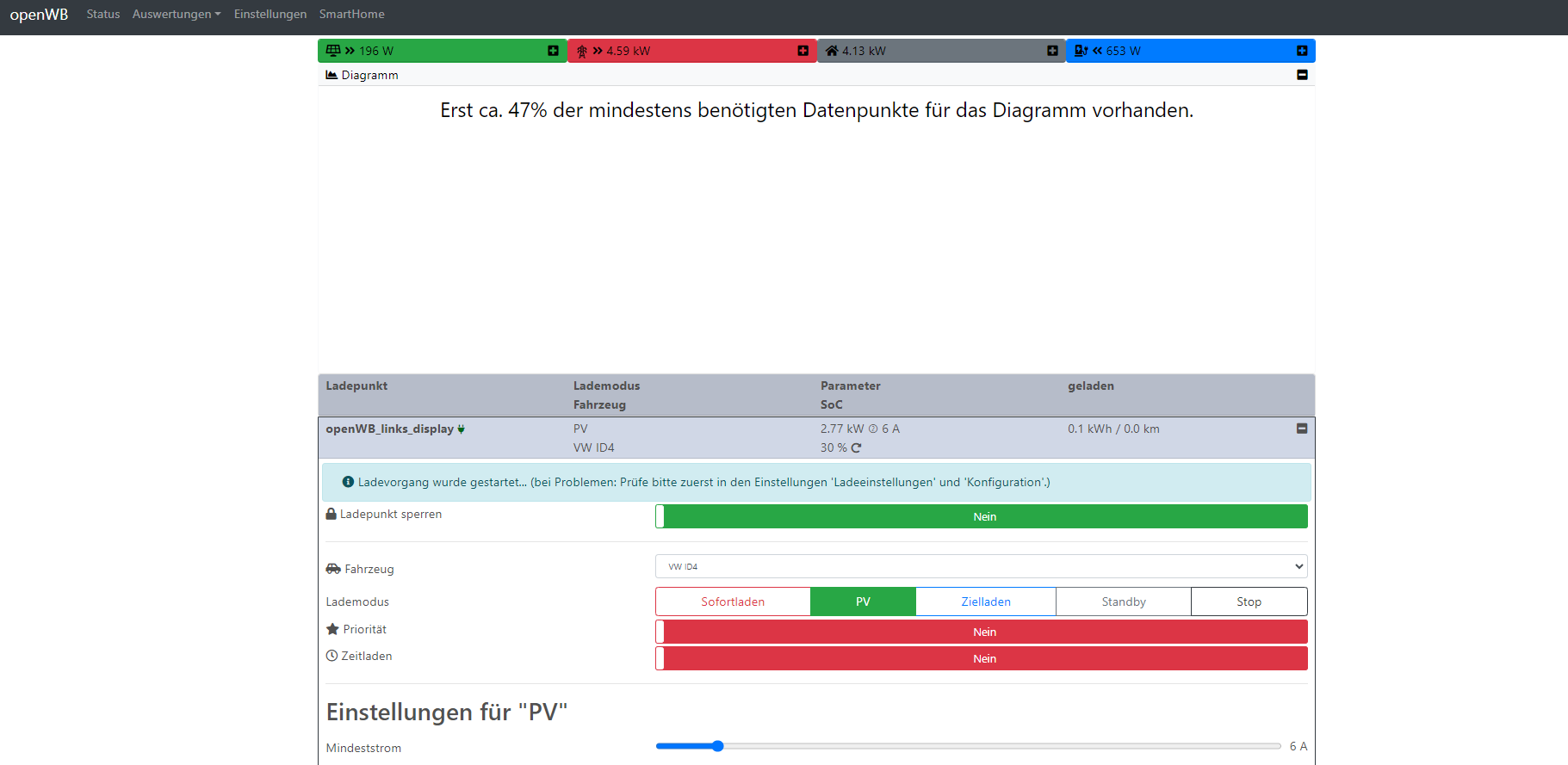Click the Diagramm chart icon
This screenshot has width=1568, height=765.
point(332,75)
